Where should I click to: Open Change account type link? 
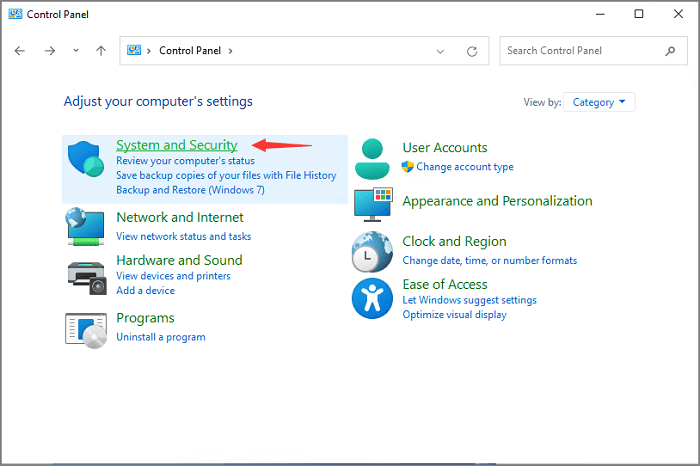coord(465,167)
